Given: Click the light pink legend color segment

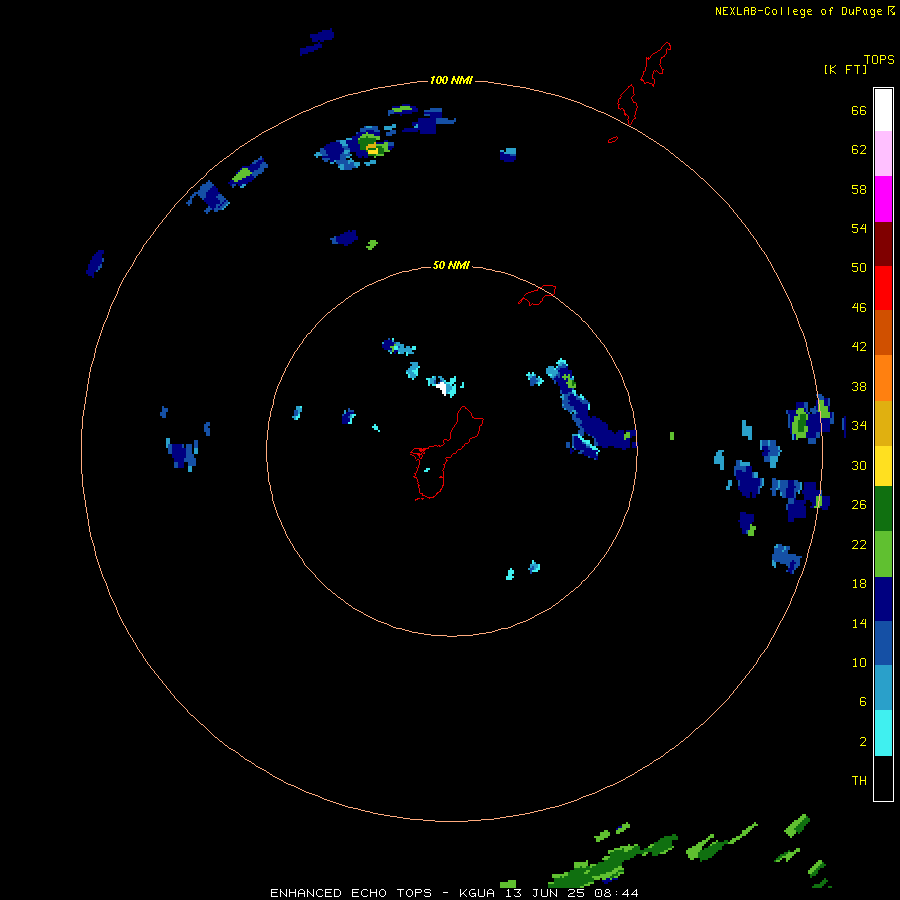Looking at the screenshot, I should (883, 154).
